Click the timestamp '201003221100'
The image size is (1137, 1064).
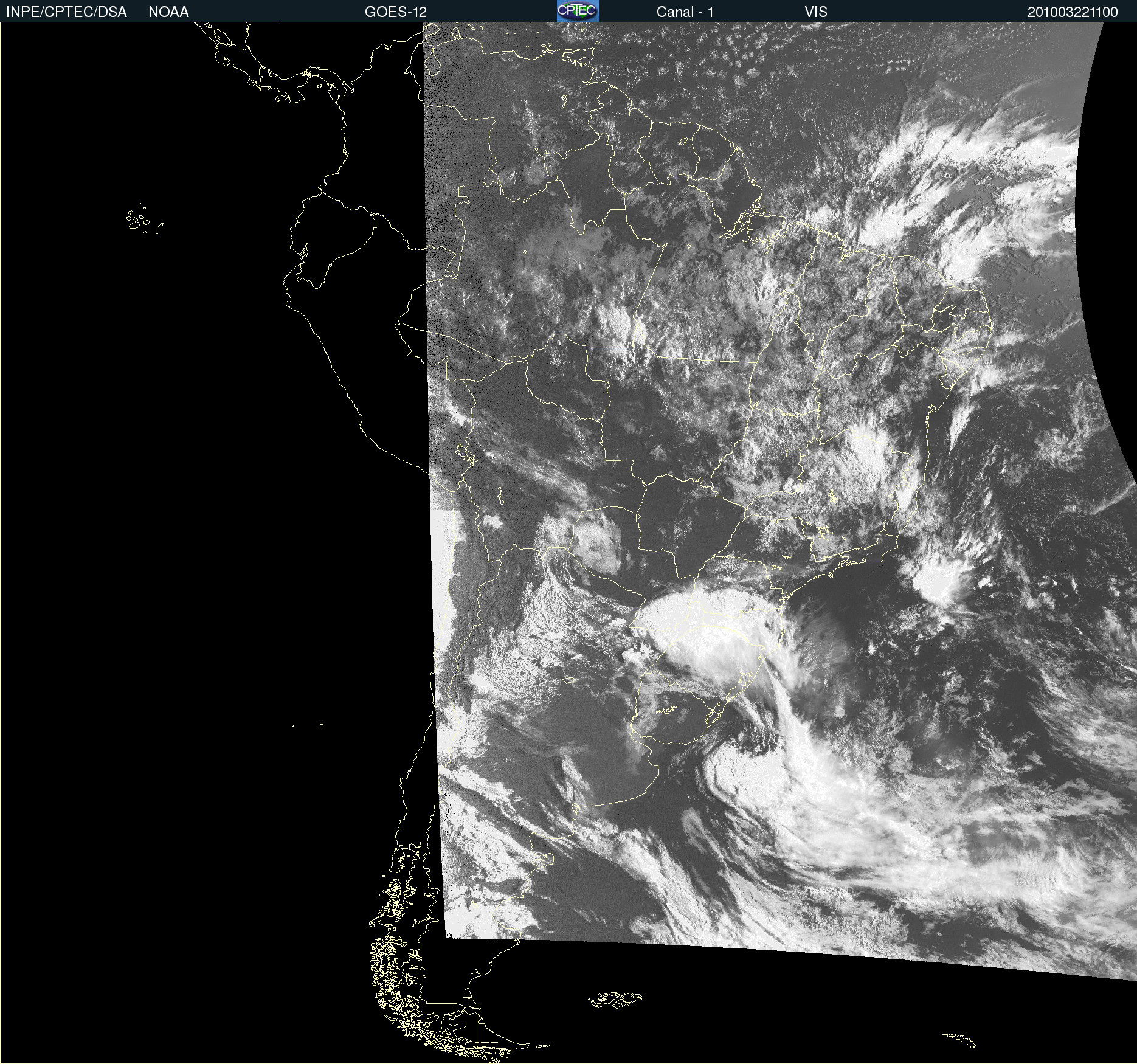[x=1073, y=12]
